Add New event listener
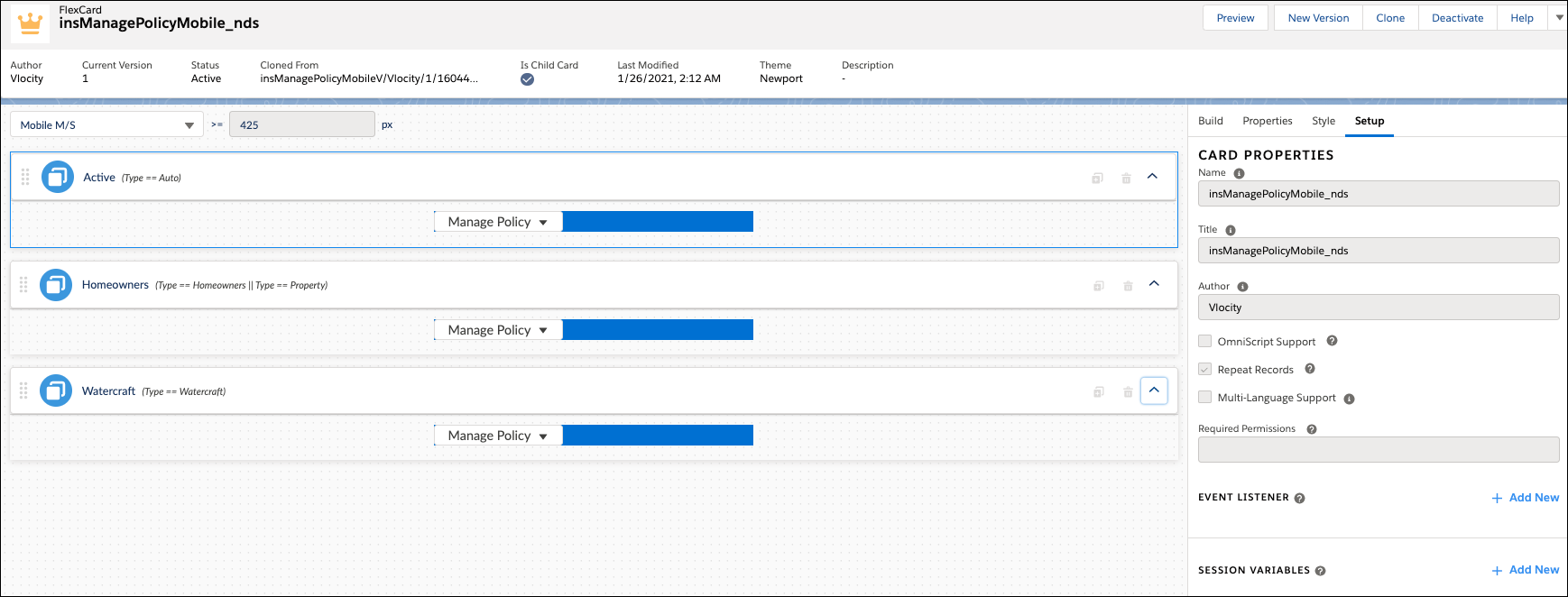Viewport: 1568px width, 597px height. [1525, 498]
